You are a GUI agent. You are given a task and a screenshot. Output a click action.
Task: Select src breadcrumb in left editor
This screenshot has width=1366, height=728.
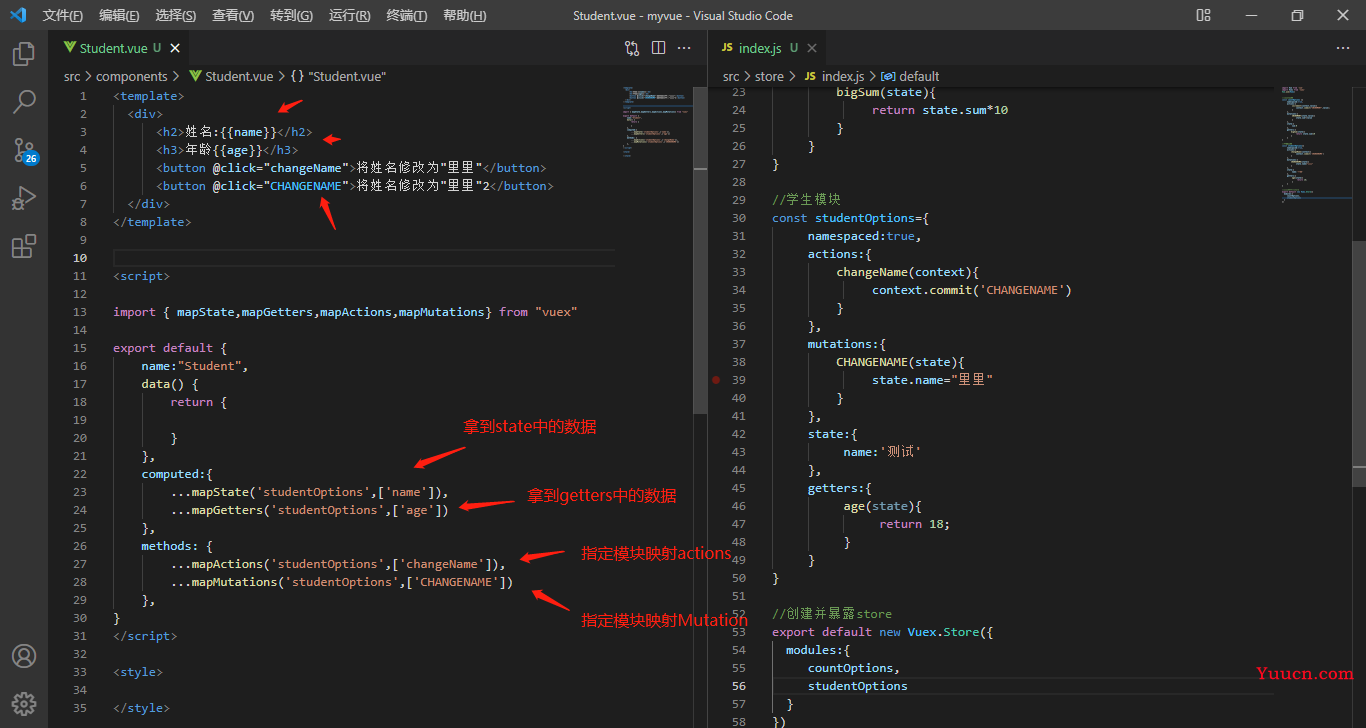point(72,76)
